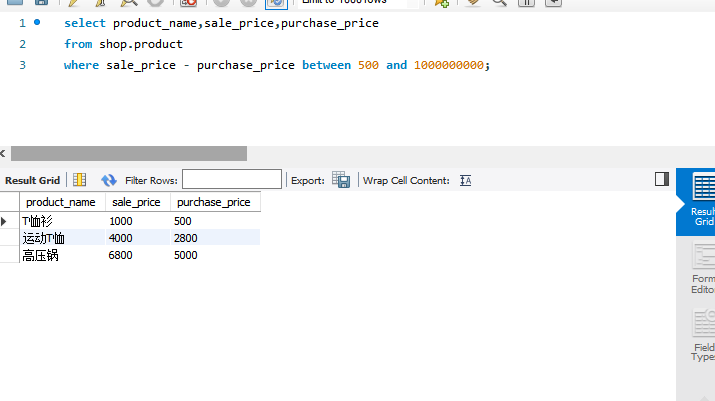Select the sale_price cell with 4000
Screen dimensions: 715x401
[x=138, y=238]
